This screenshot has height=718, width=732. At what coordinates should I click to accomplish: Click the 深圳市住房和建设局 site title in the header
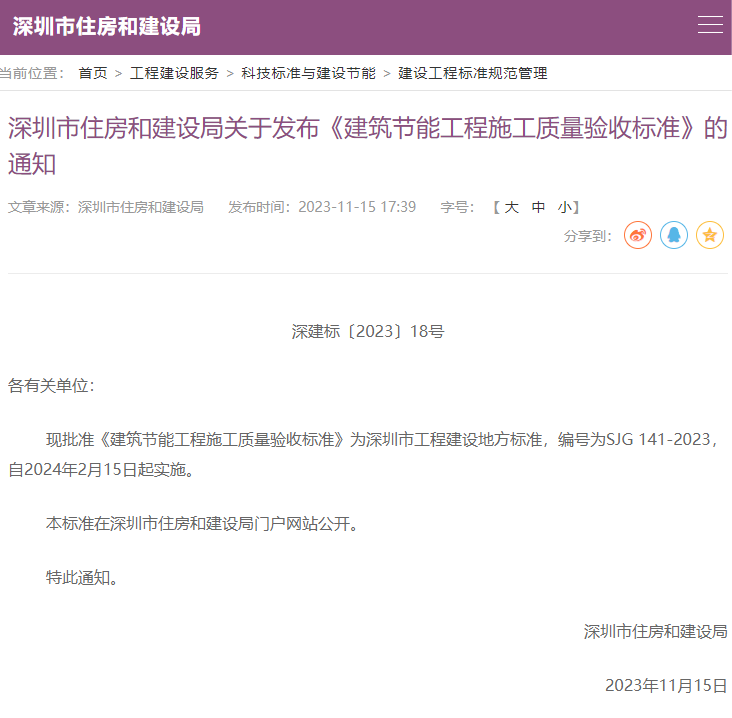(x=107, y=26)
